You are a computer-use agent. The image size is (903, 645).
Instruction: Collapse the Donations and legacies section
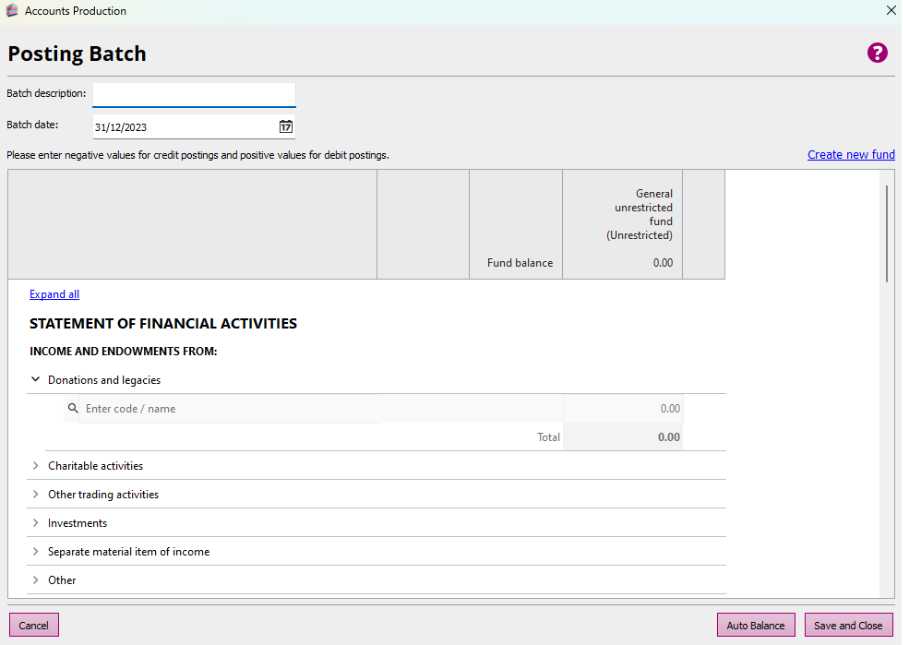pyautogui.click(x=36, y=380)
